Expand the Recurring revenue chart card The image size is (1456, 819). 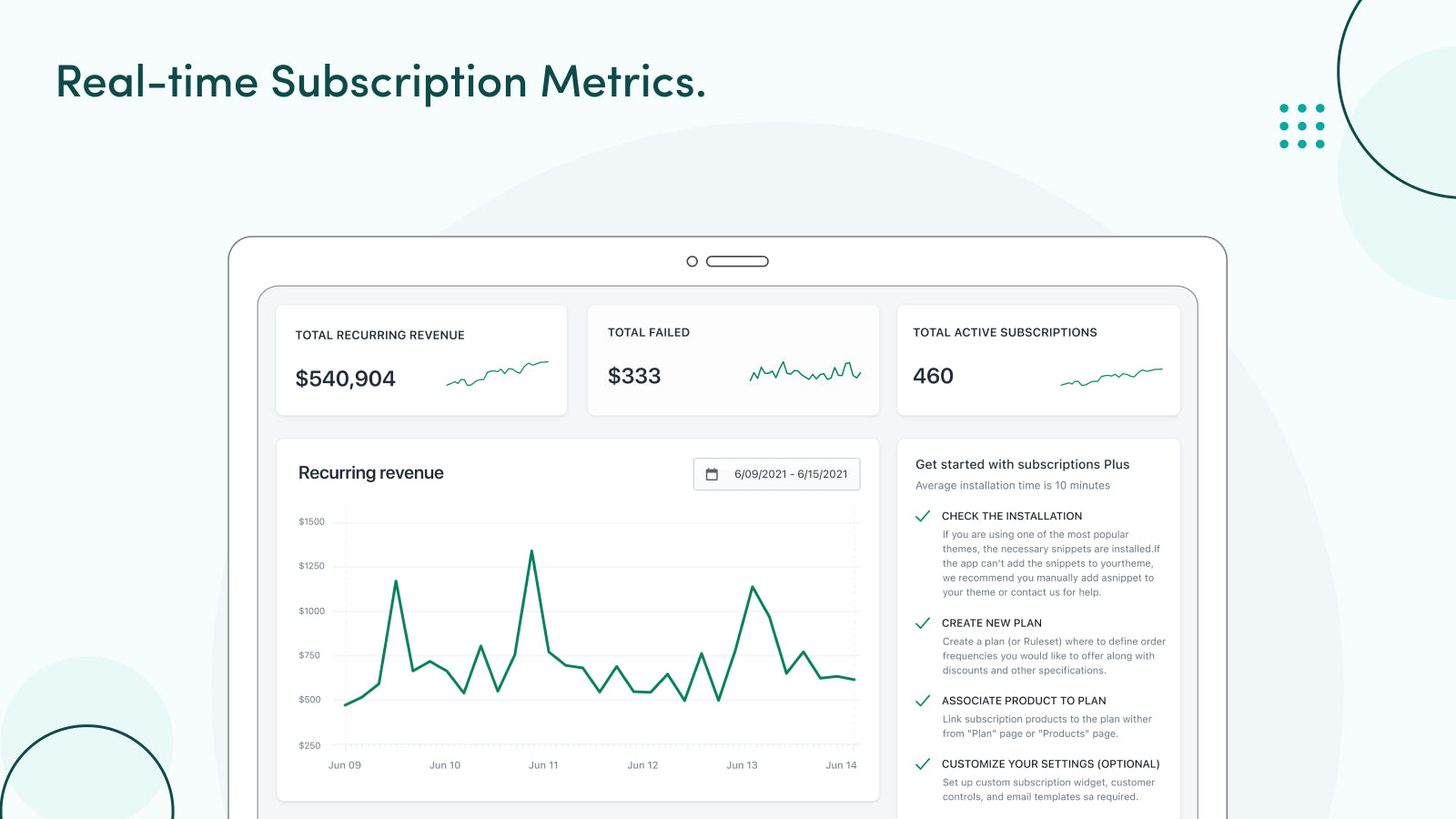tap(577, 619)
